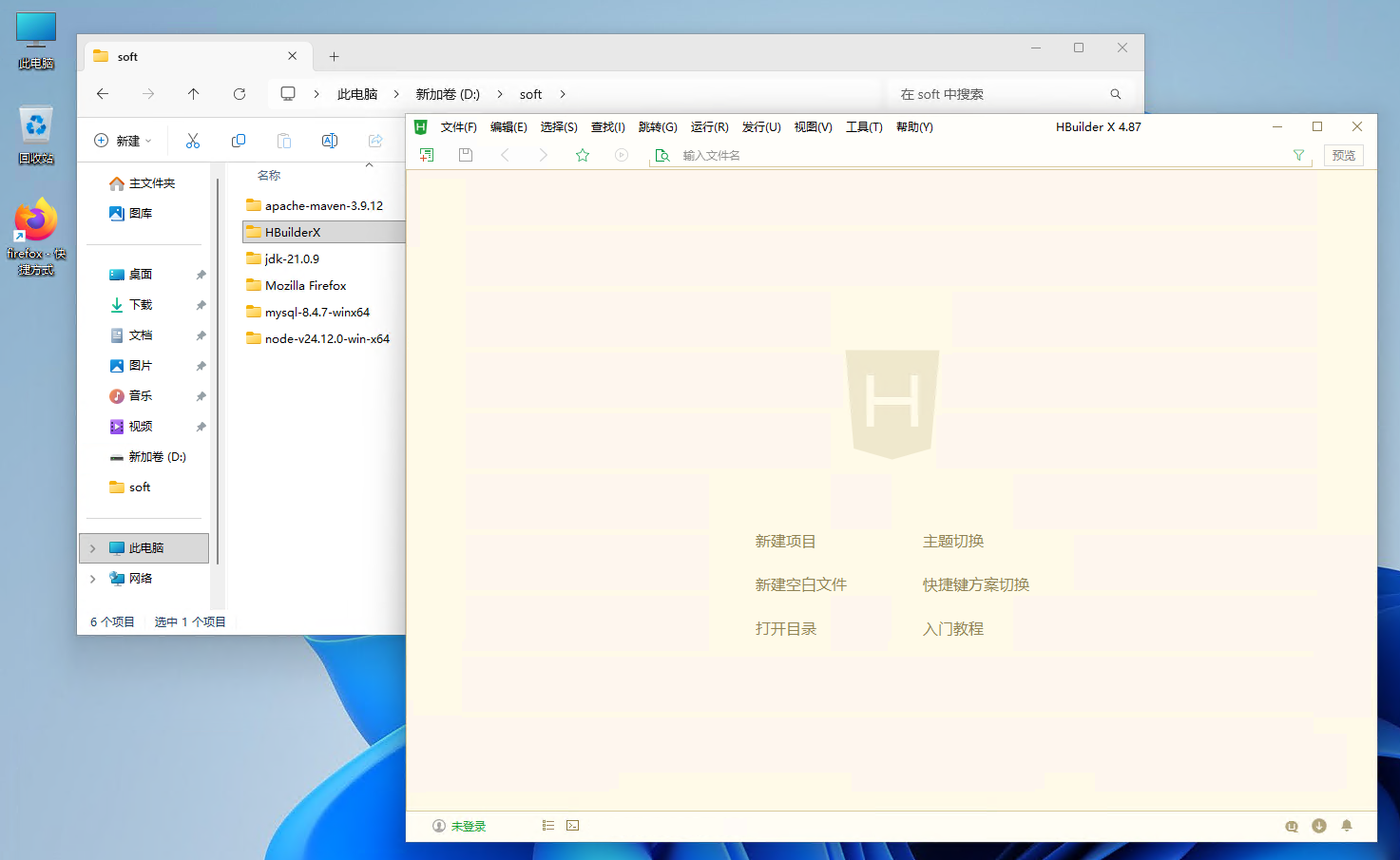The image size is (1400, 860).
Task: Open 新建项目 on the start page
Action: pyautogui.click(x=786, y=541)
